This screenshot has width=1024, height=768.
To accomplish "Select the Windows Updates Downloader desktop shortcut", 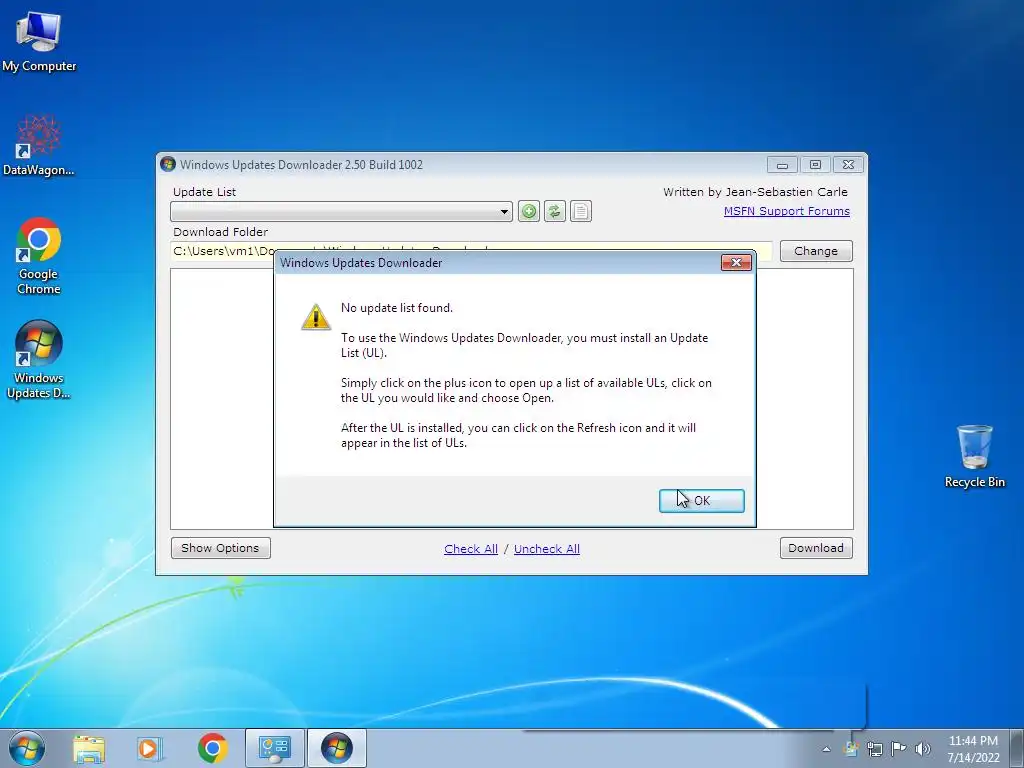I will (39, 359).
